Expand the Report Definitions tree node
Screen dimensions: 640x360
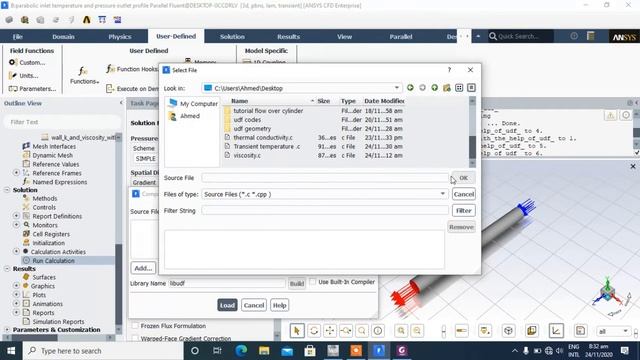coord(16,216)
